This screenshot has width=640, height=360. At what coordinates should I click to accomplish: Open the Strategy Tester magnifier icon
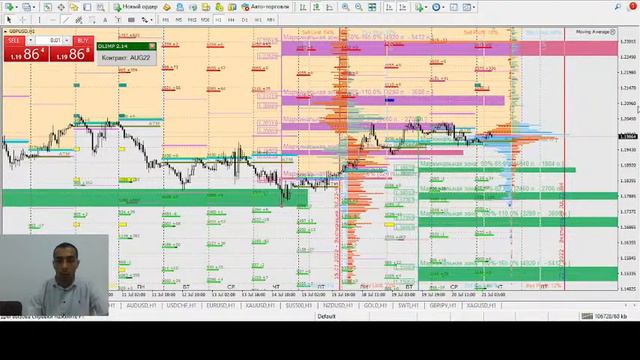[x=100, y=7]
